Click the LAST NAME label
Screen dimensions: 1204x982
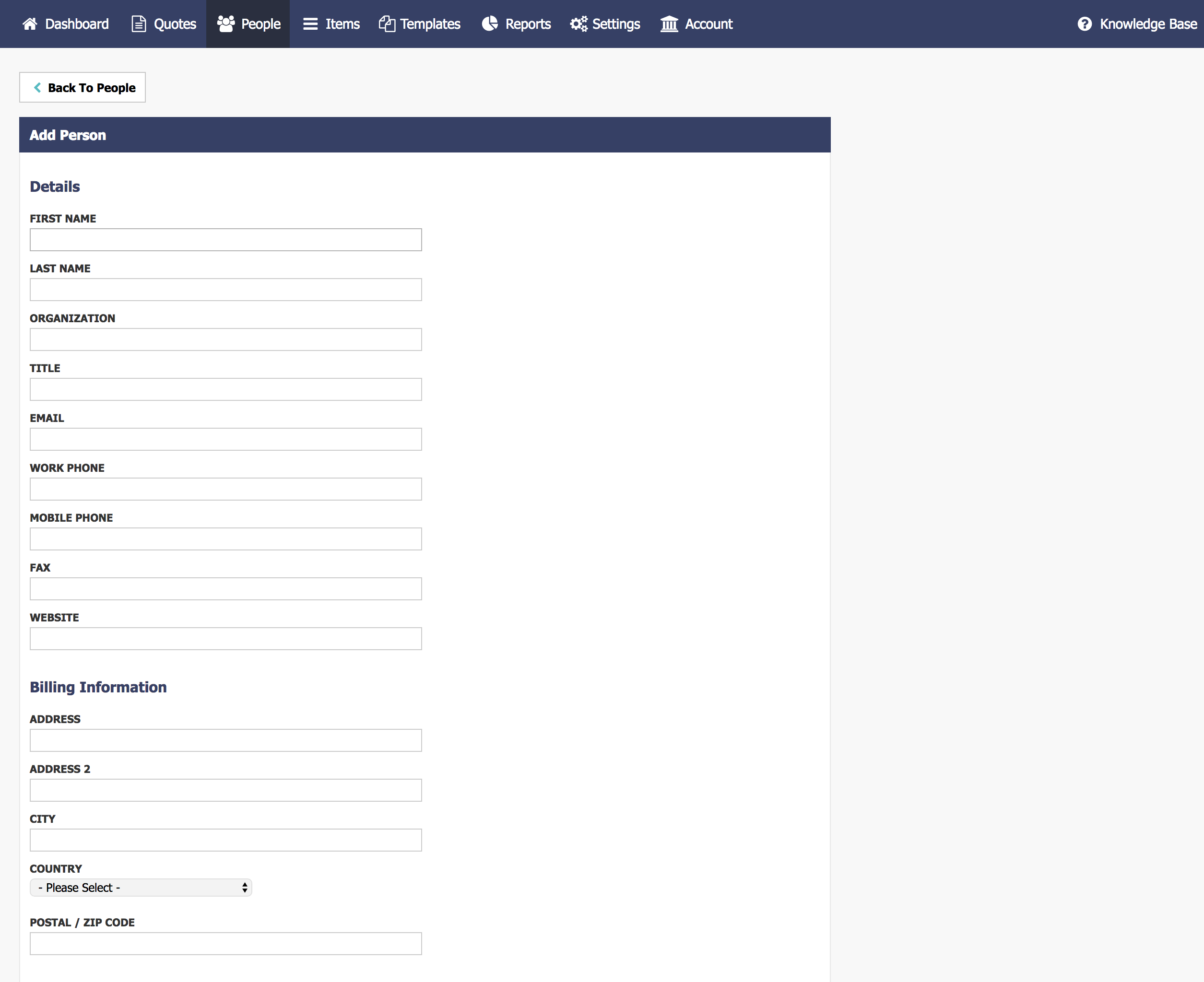[60, 268]
